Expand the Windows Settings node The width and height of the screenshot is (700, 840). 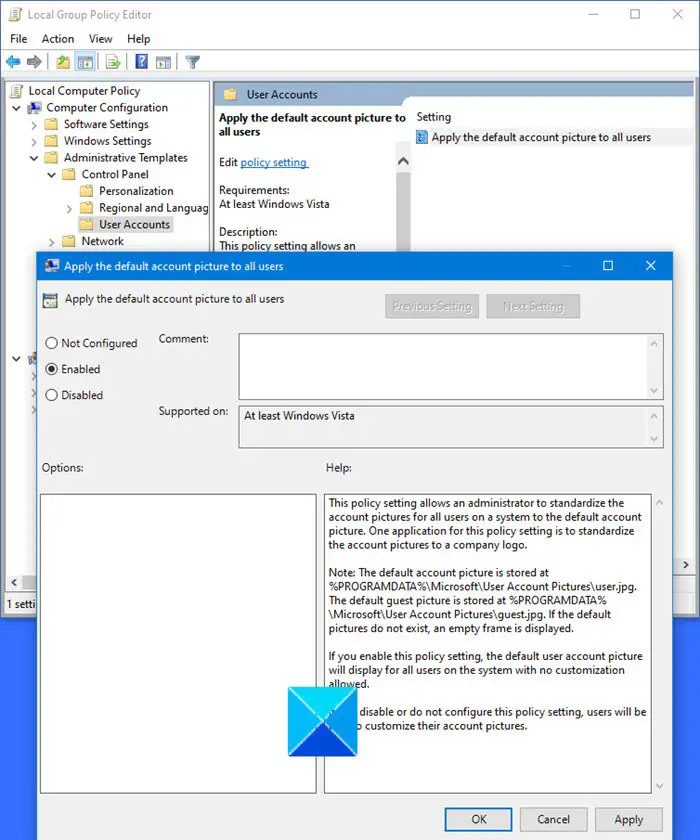pos(34,142)
